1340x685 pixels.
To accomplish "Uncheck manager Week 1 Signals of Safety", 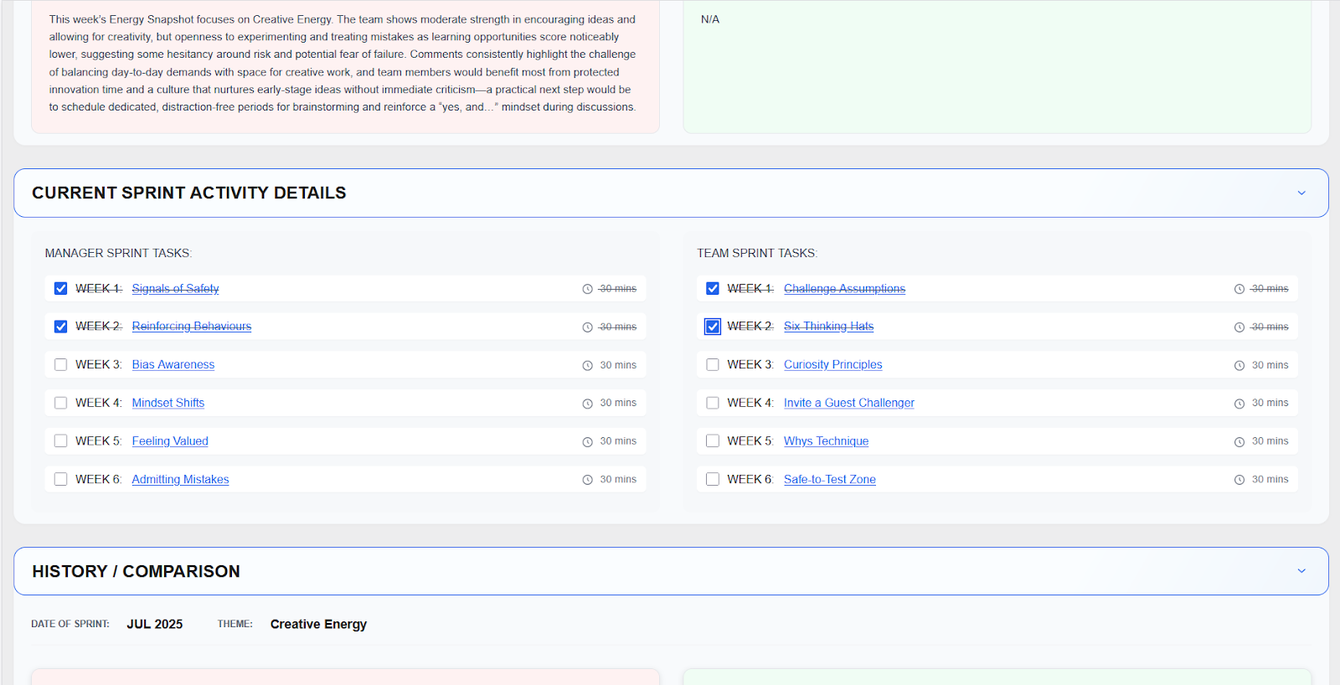I will tap(61, 289).
